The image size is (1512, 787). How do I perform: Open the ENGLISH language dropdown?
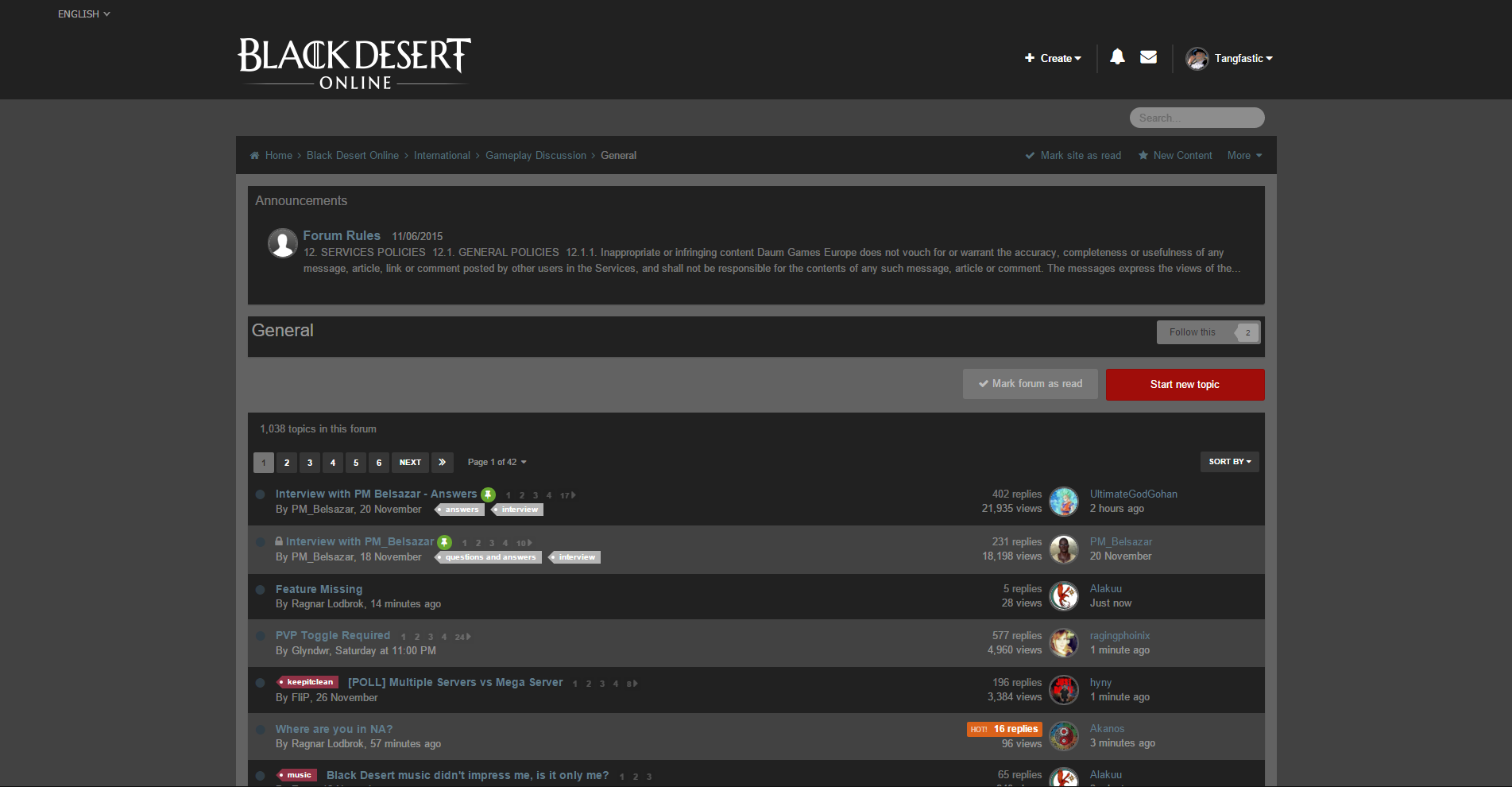(x=83, y=14)
